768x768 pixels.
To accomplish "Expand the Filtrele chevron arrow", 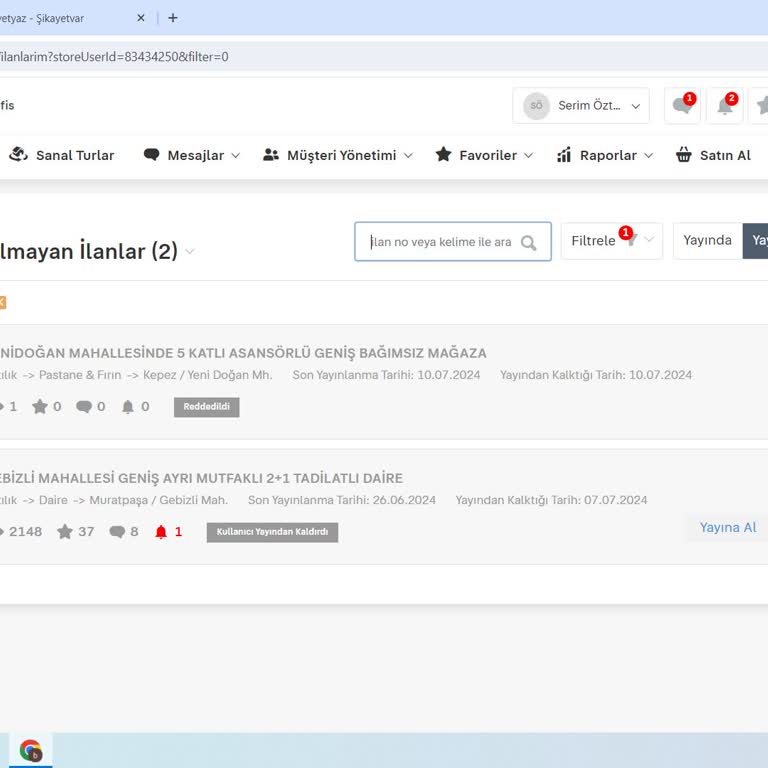I will pyautogui.click(x=649, y=240).
